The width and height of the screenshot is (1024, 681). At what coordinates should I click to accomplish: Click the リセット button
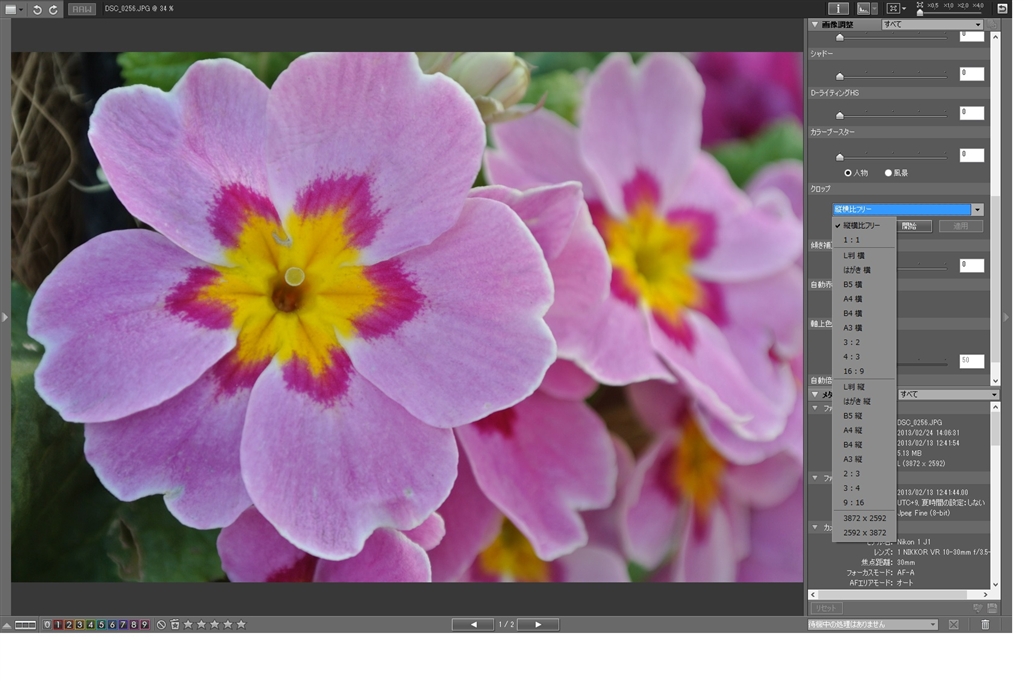click(826, 608)
